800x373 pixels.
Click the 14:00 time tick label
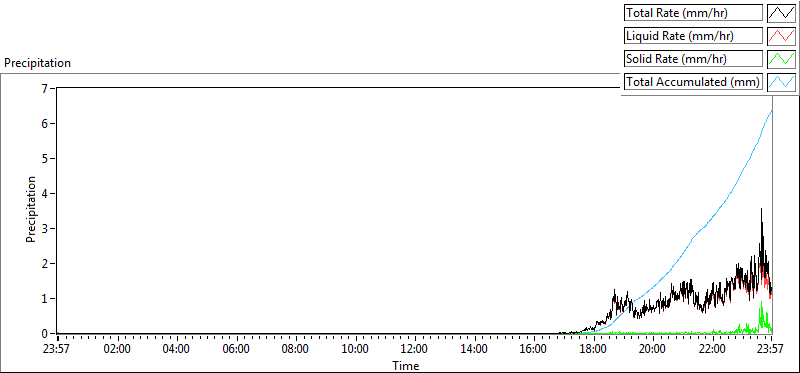(474, 350)
